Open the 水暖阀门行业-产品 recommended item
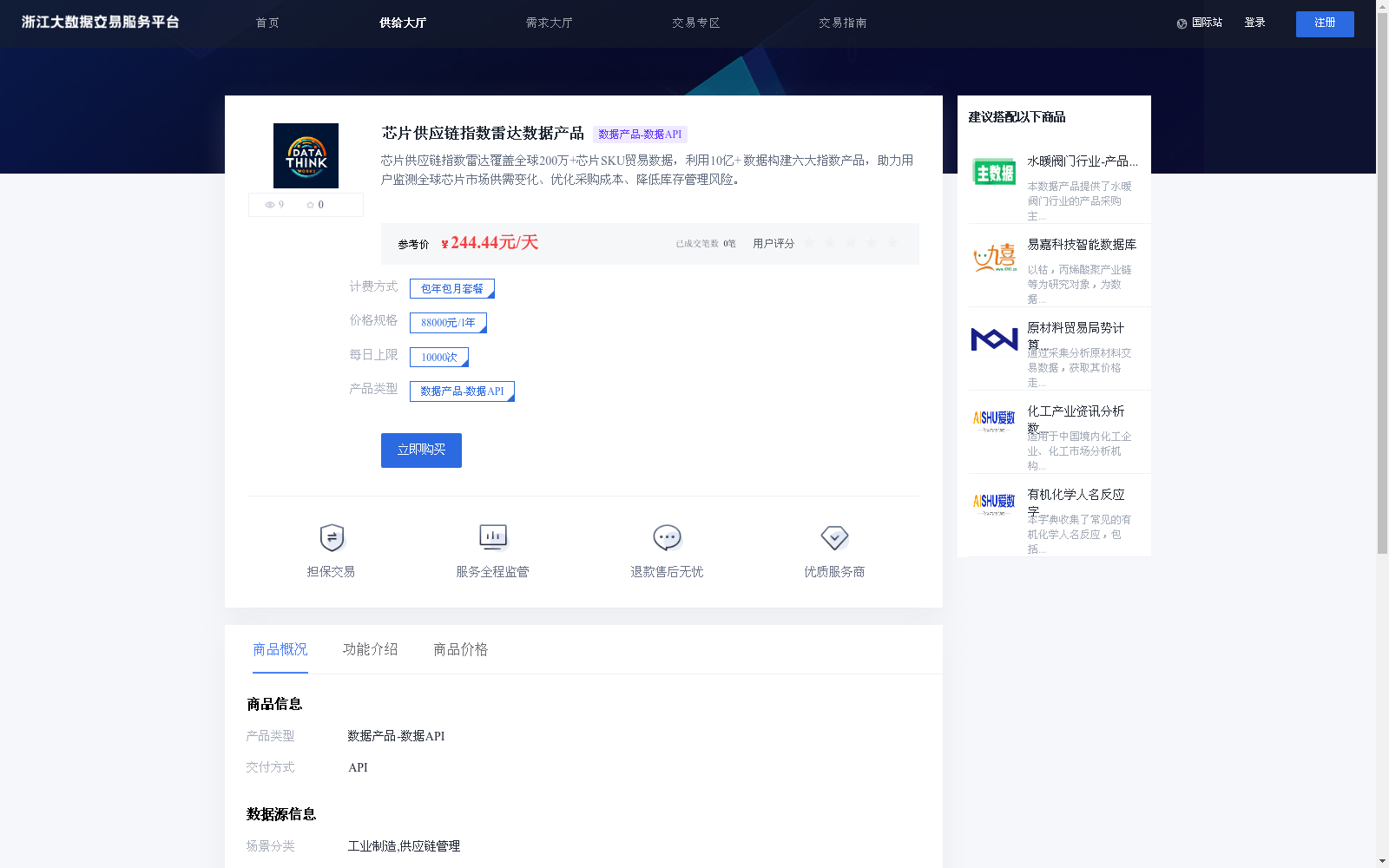Screen dimensions: 1389x868 tap(1083, 161)
